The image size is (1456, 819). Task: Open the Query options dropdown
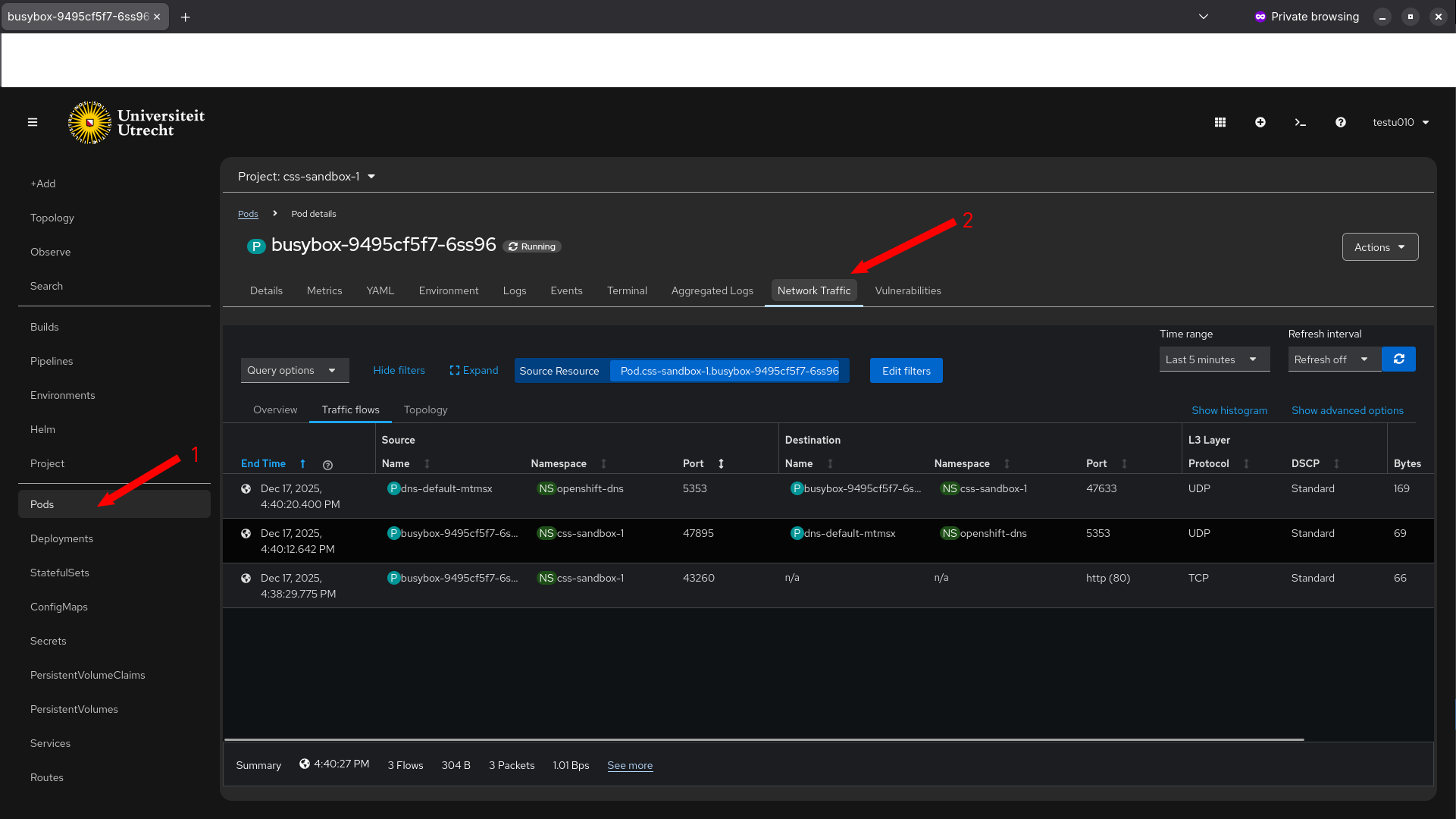point(295,370)
